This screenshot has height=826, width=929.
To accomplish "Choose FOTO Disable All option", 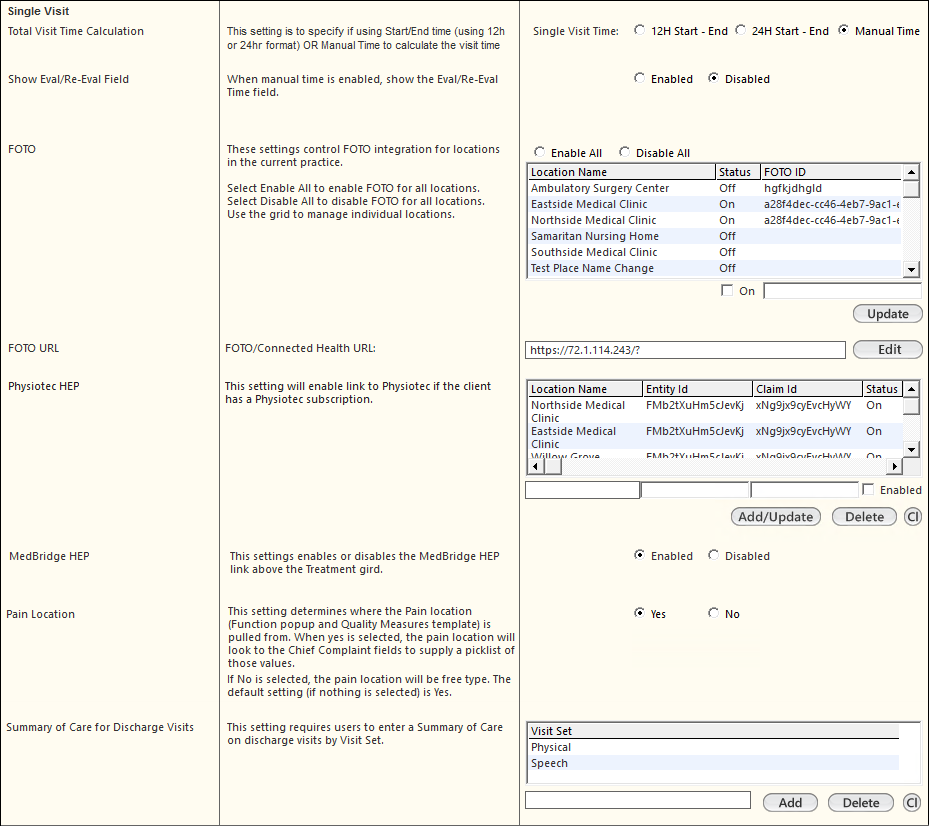I will tap(624, 152).
